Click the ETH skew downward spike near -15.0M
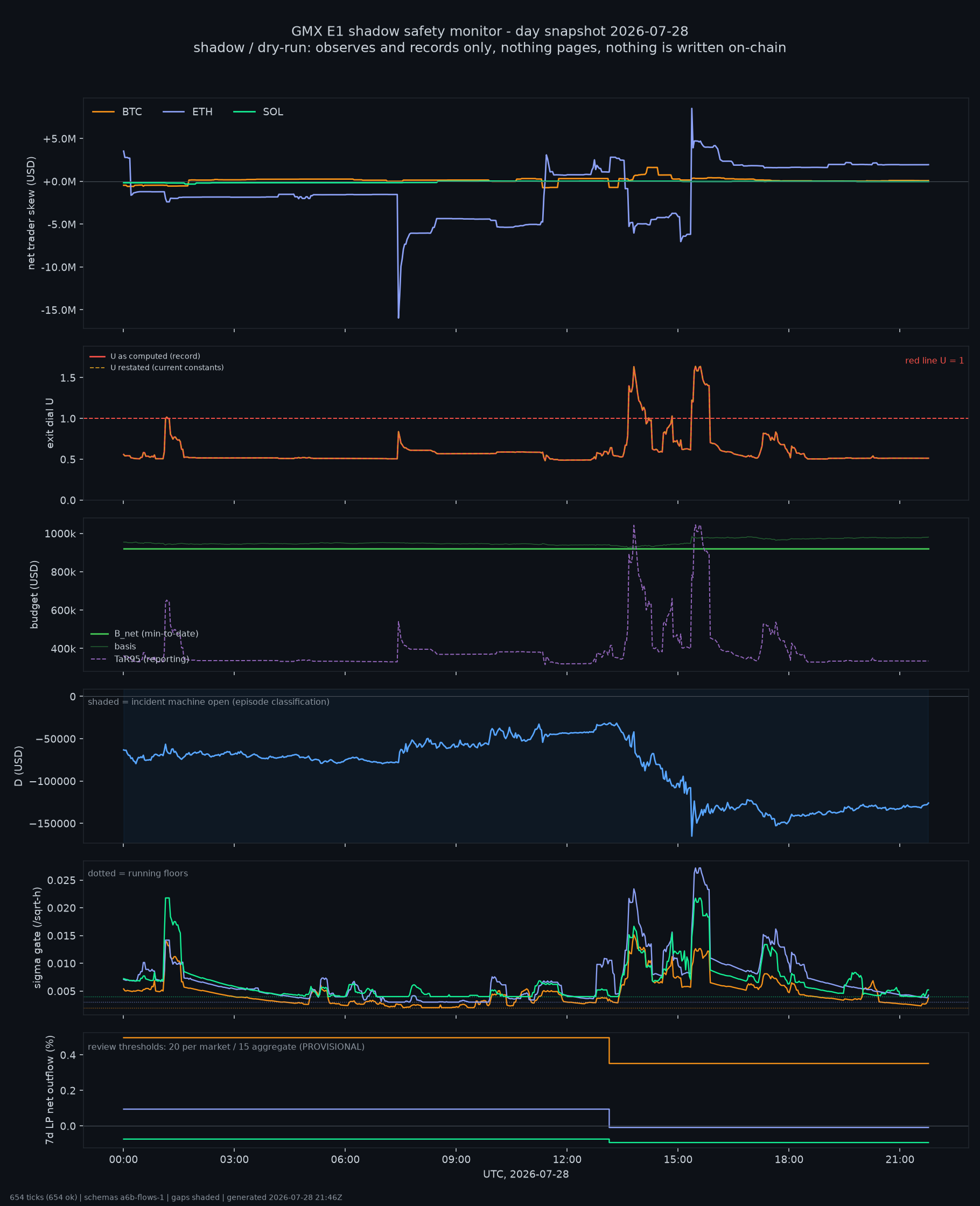Screen dimensions: 980x1206 click(x=398, y=317)
